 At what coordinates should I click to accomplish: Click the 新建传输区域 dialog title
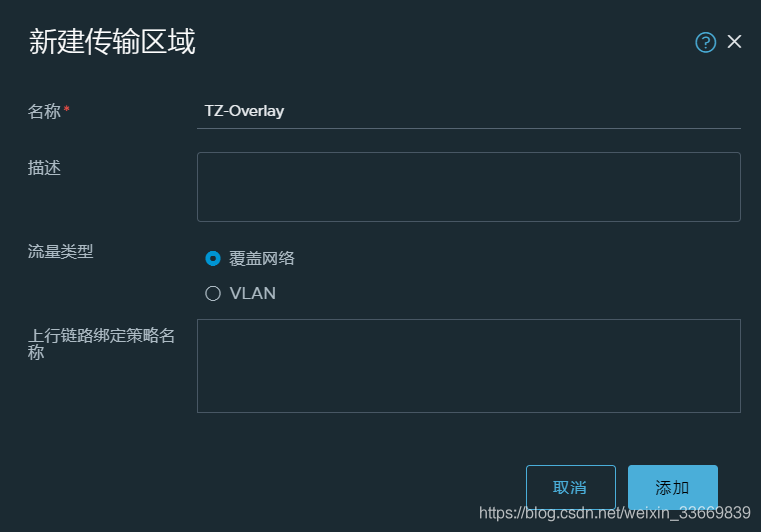112,42
